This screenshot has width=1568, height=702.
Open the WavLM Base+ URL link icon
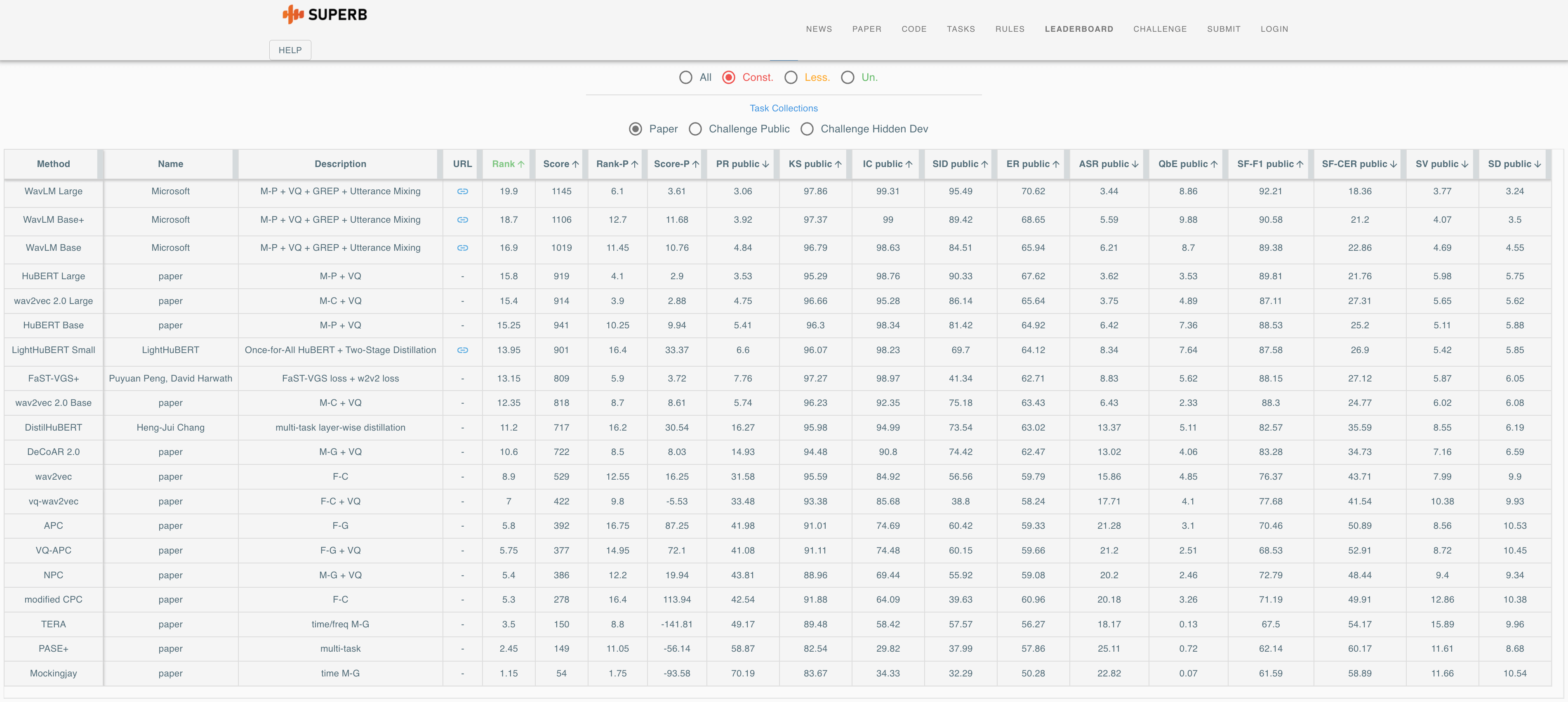point(462,220)
